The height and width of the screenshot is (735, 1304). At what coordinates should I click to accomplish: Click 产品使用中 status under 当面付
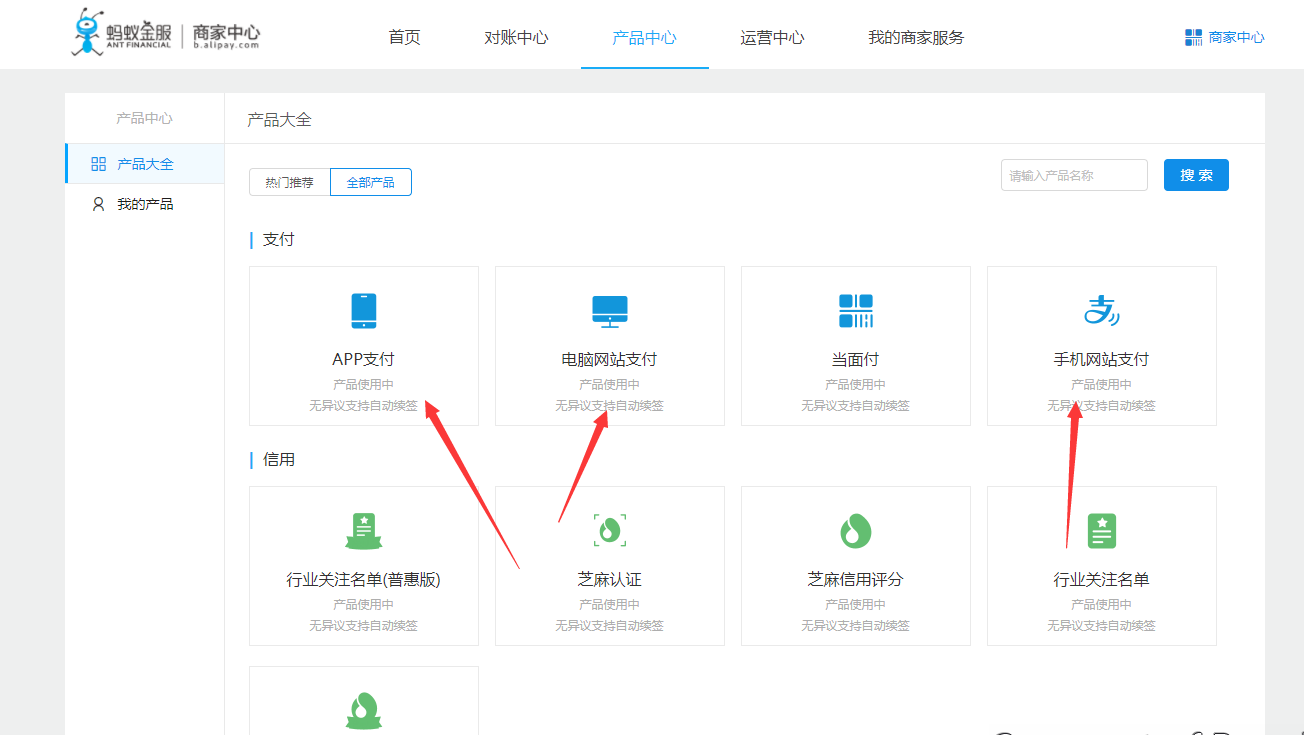tap(856, 384)
